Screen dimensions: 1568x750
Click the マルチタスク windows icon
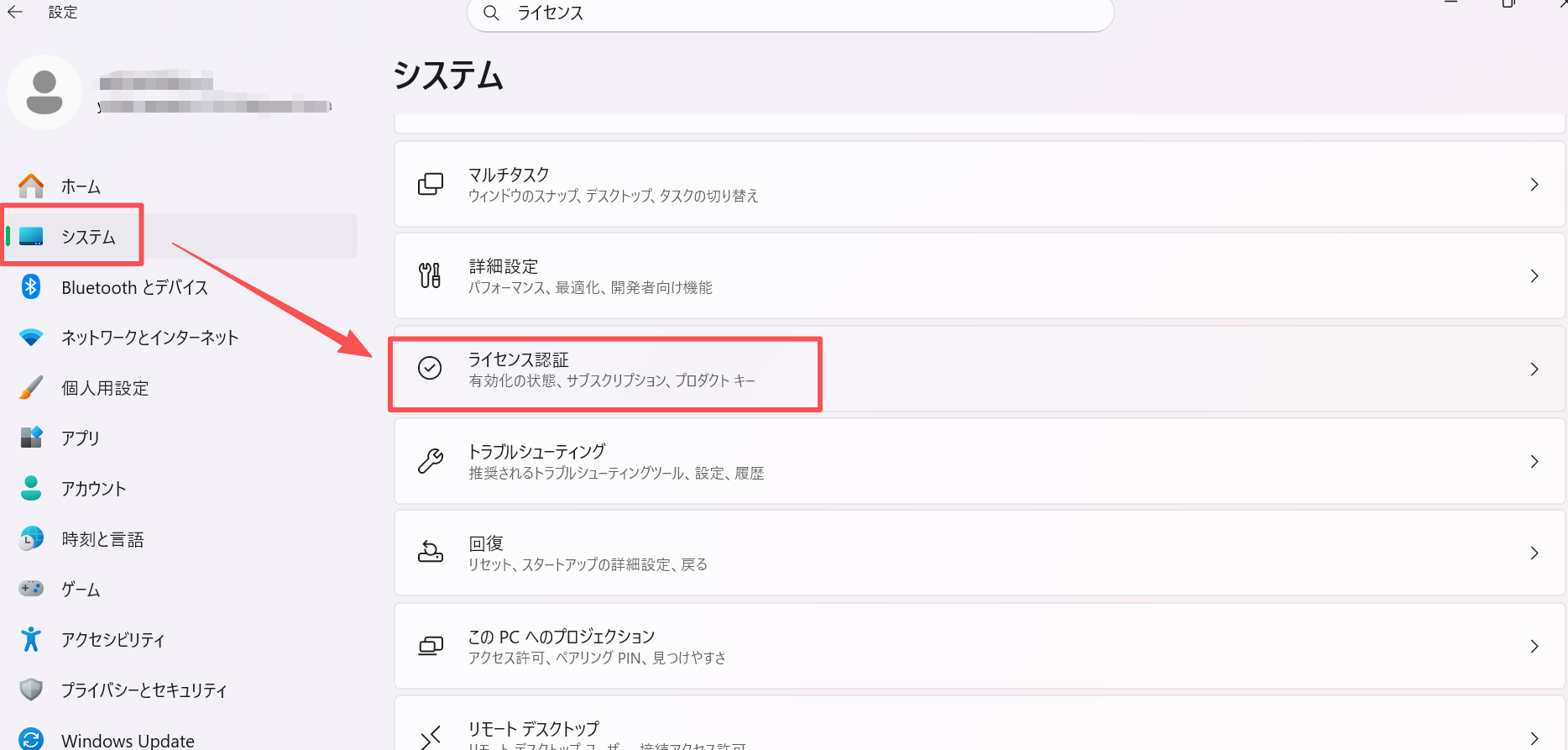(x=431, y=184)
